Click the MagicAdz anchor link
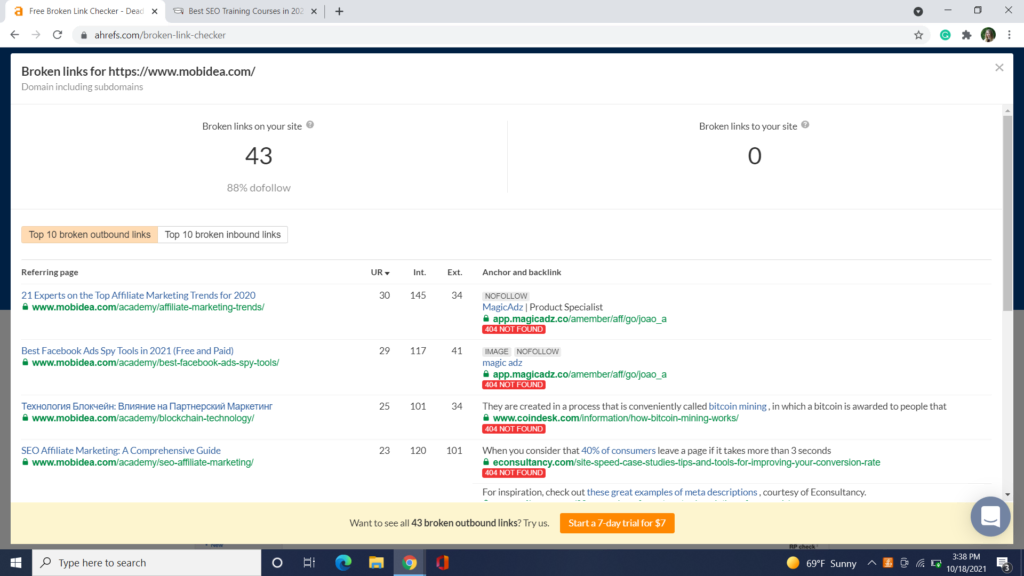This screenshot has width=1024, height=576. [x=502, y=307]
